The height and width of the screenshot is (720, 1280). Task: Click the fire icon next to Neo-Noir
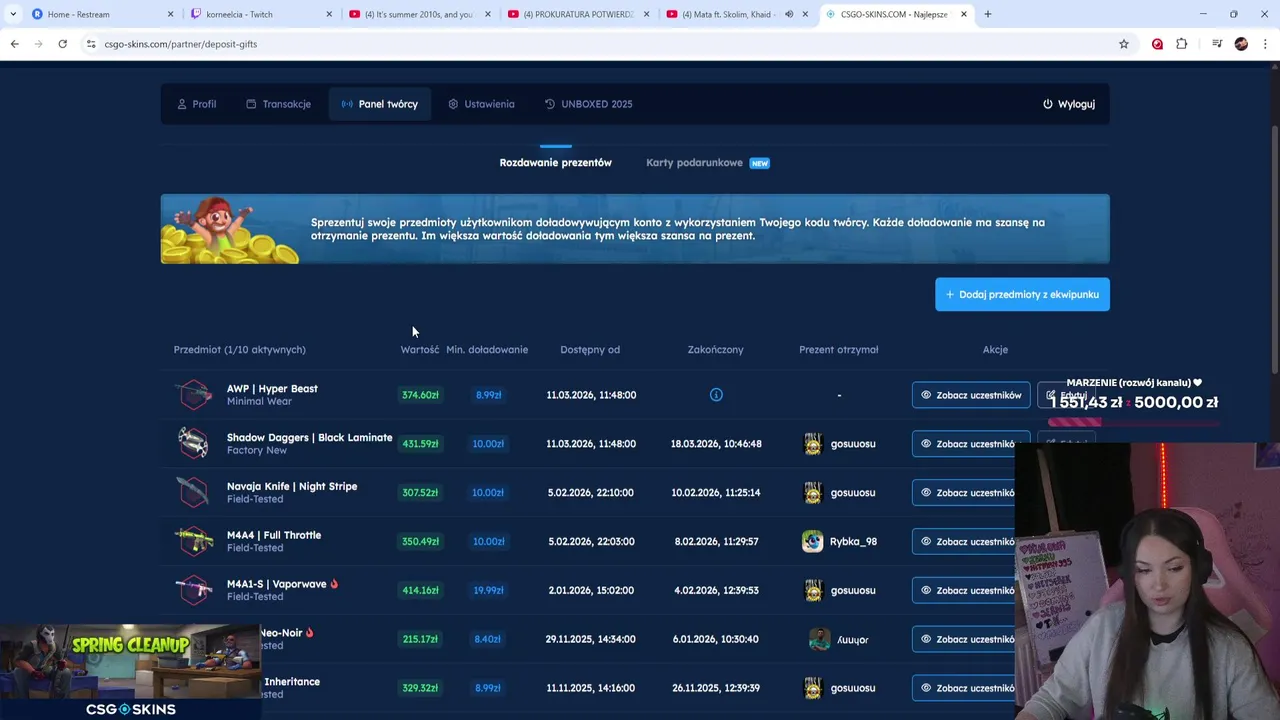point(310,633)
